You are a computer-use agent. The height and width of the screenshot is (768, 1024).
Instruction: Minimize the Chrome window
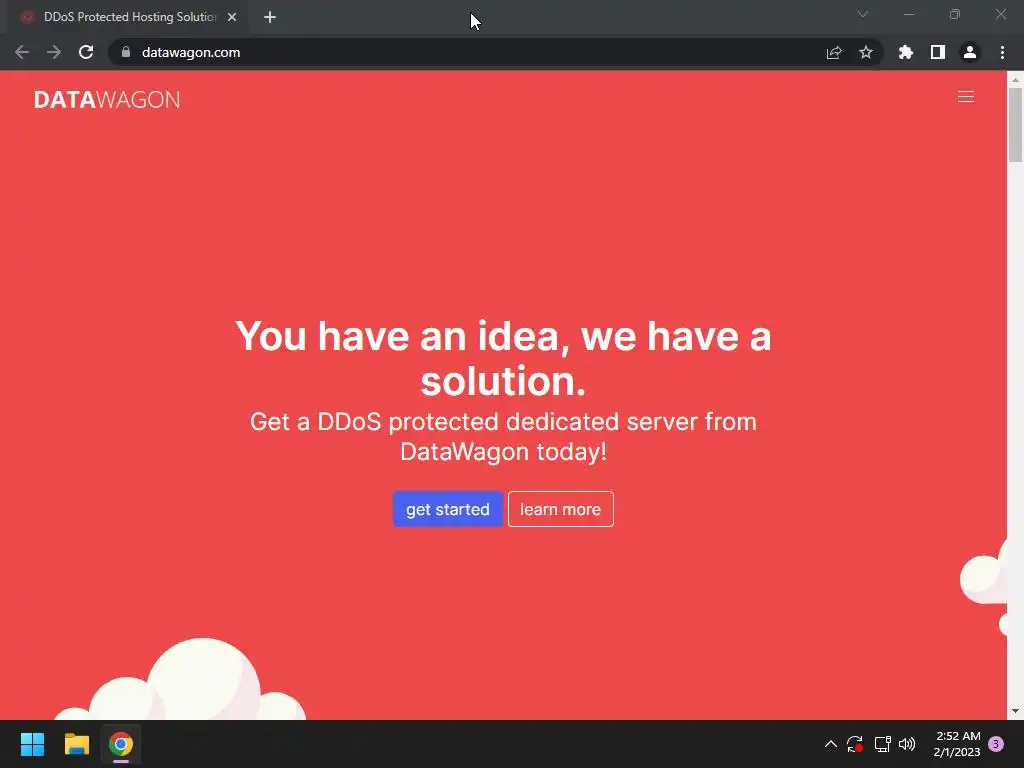[x=908, y=14]
